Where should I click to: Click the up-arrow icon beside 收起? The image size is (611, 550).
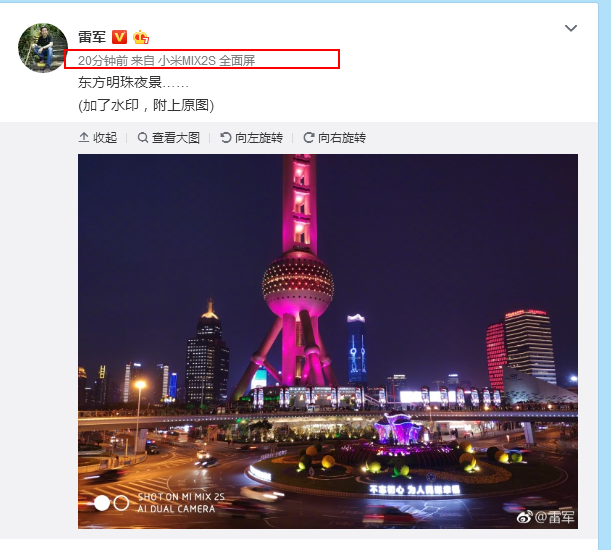84,137
